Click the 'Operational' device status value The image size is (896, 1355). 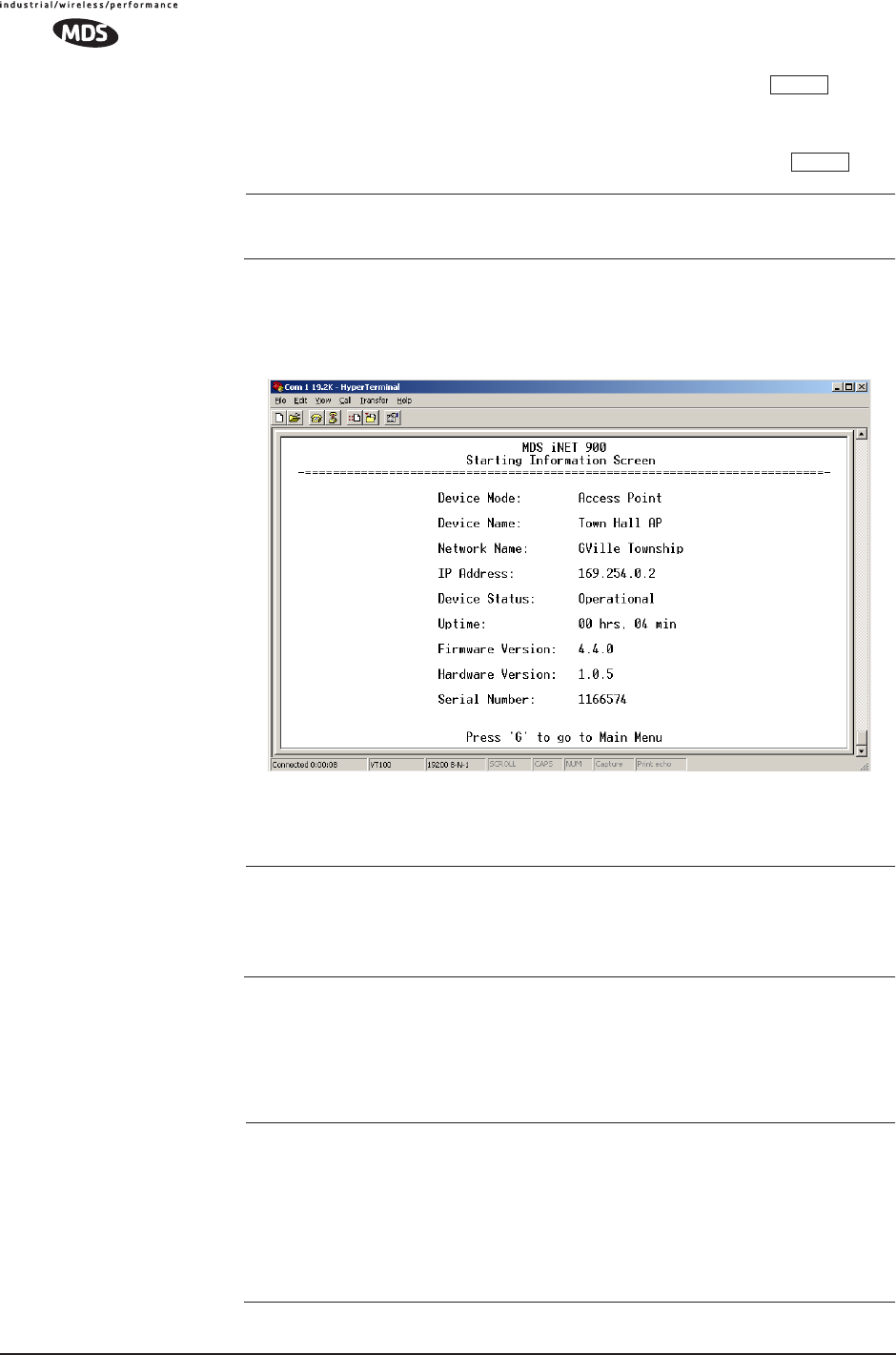point(617,599)
